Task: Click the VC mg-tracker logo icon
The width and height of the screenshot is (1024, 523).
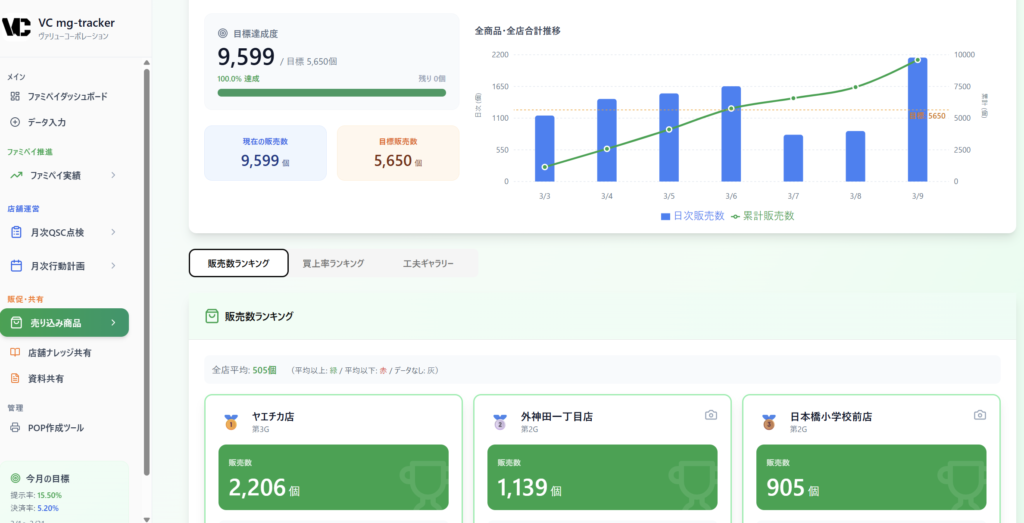Action: click(17, 26)
